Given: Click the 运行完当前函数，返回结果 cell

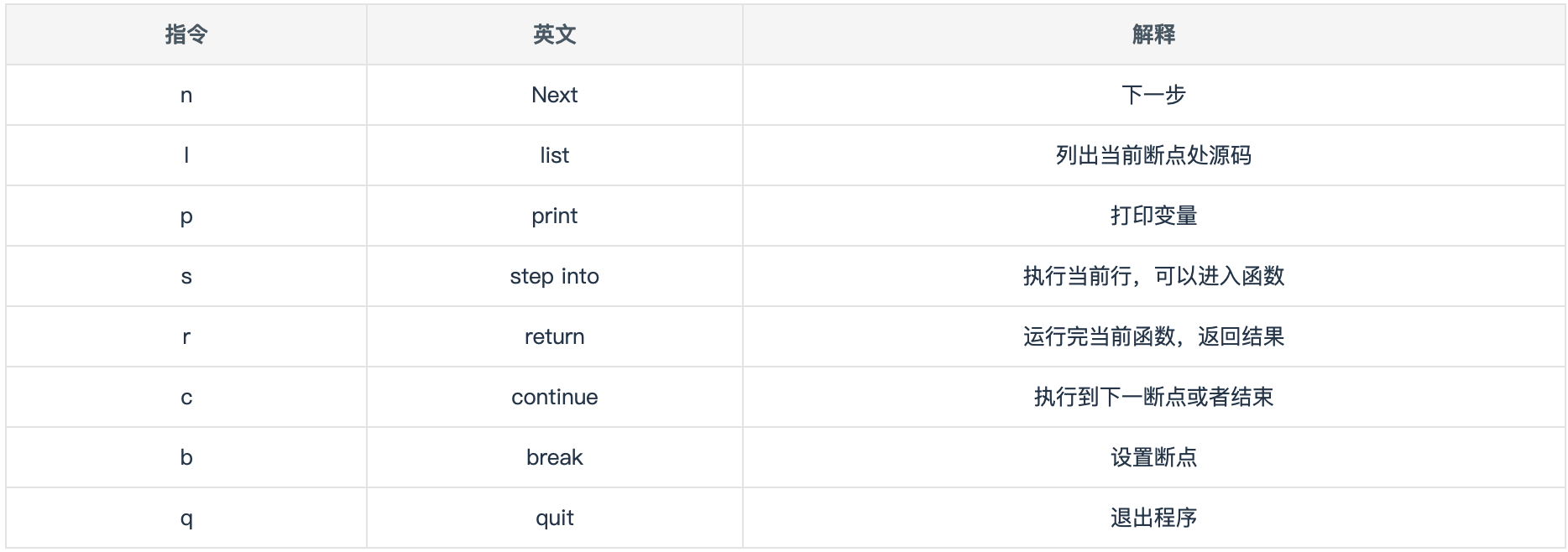Looking at the screenshot, I should click(1153, 336).
